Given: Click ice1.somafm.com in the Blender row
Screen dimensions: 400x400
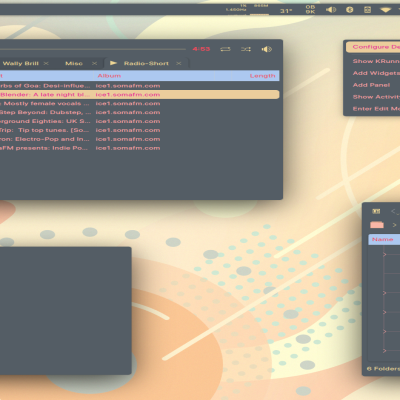Looking at the screenshot, I should click(128, 95).
